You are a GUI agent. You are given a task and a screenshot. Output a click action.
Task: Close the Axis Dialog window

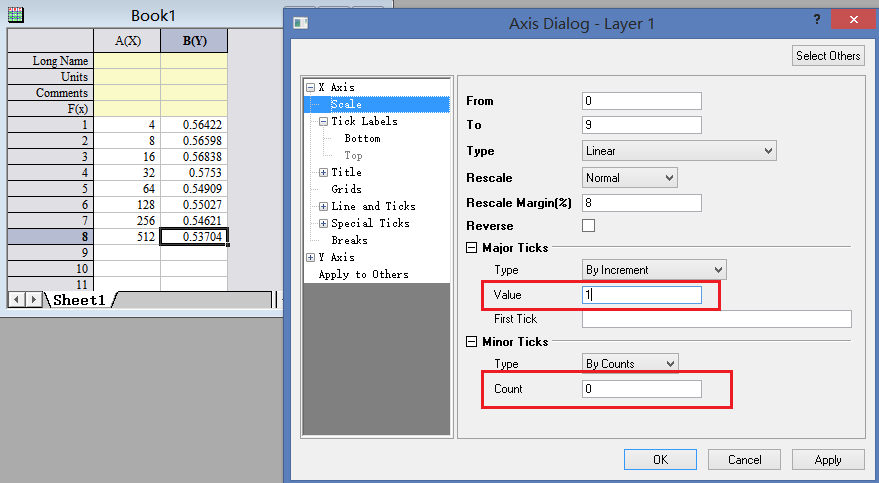click(853, 20)
